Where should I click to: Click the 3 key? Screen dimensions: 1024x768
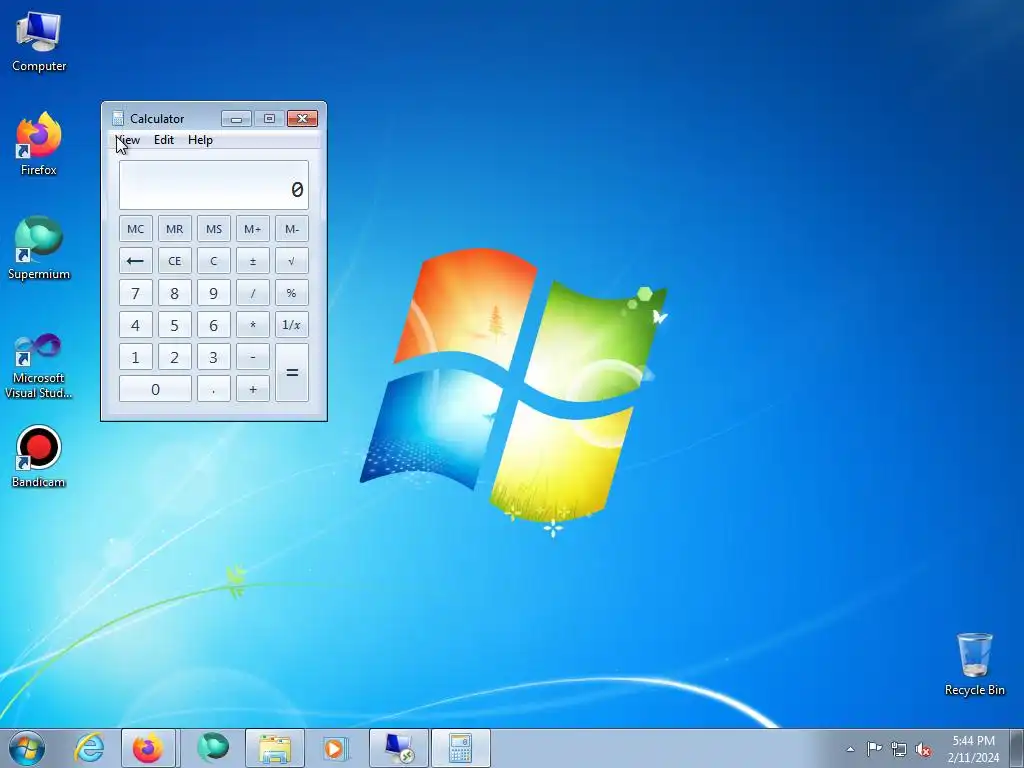coord(214,357)
